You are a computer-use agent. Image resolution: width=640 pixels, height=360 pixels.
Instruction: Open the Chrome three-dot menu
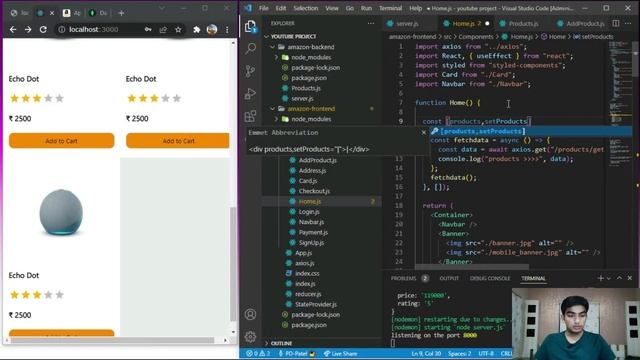[227, 29]
